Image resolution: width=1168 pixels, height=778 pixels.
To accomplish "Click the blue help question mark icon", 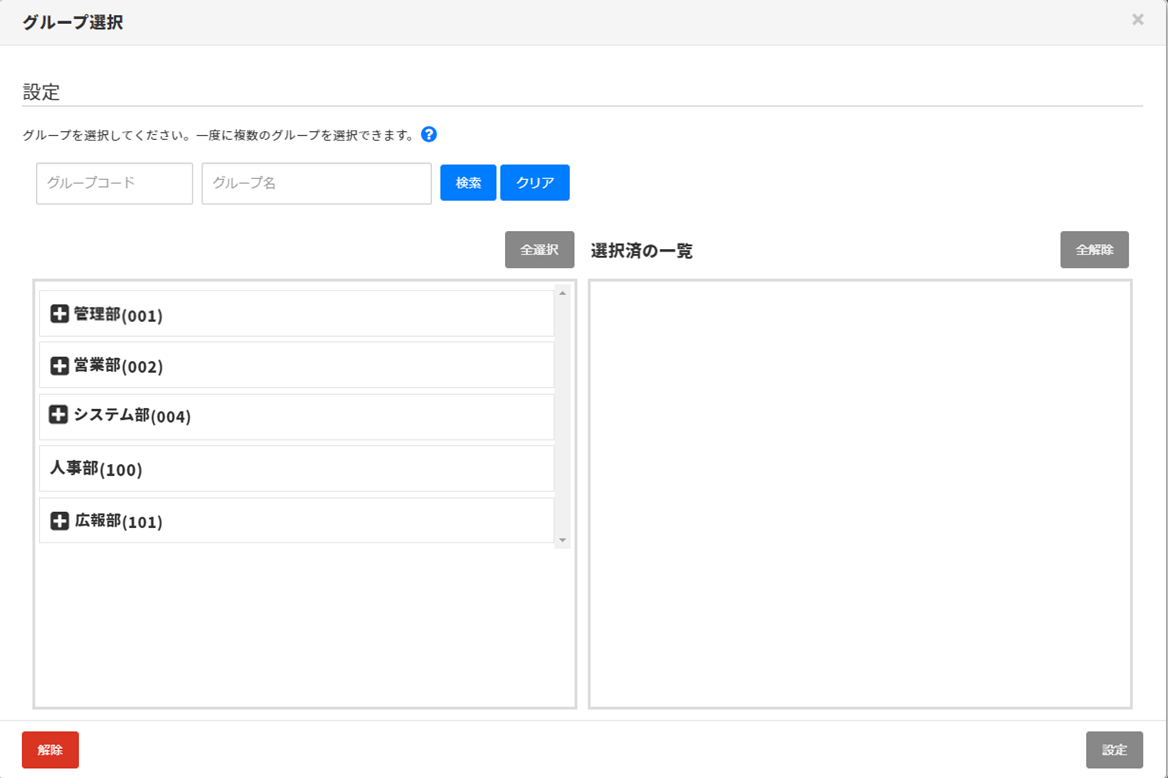I will tap(429, 135).
